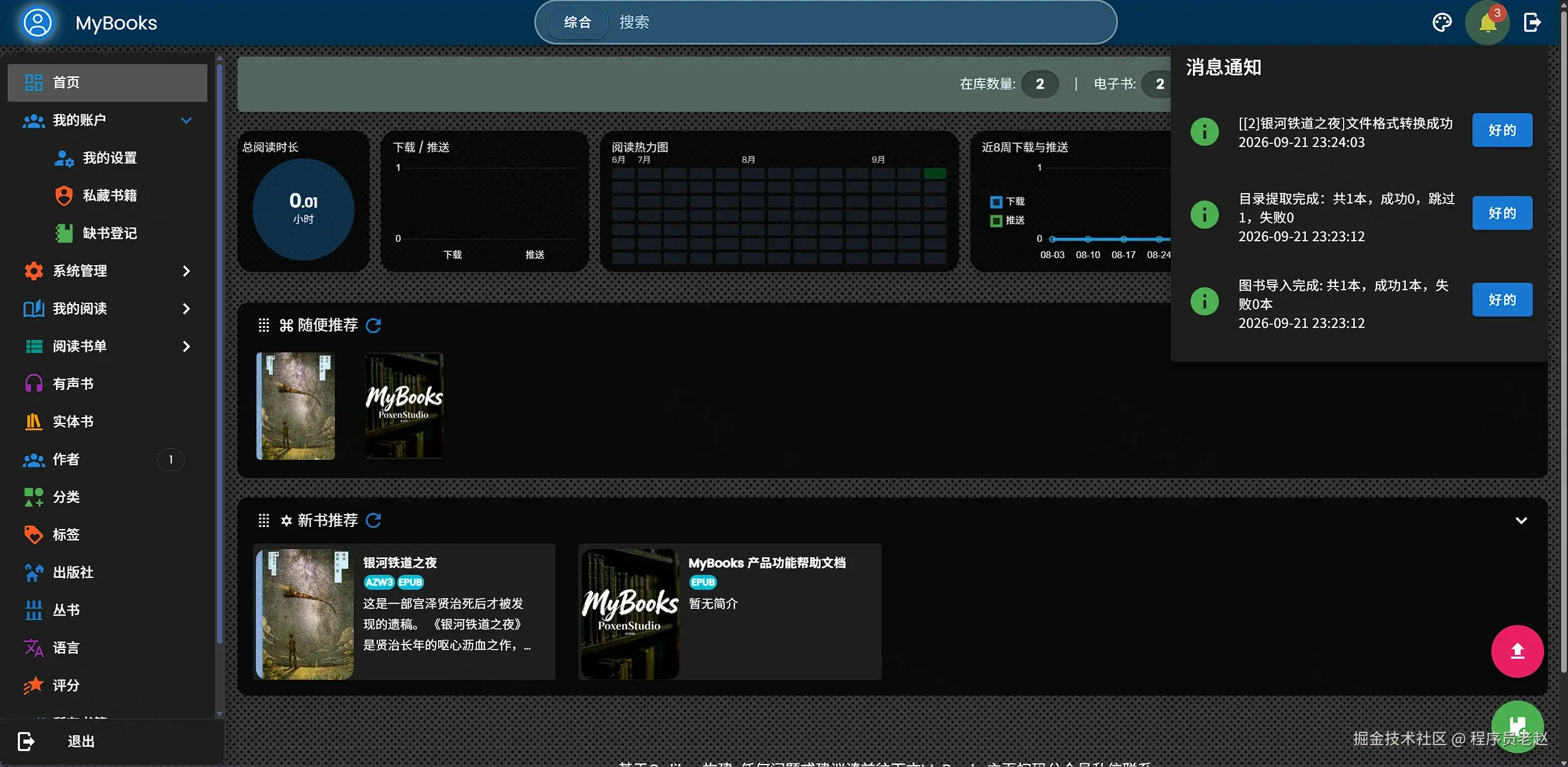Image resolution: width=1568 pixels, height=767 pixels.
Task: Click the notification bell icon
Action: (x=1488, y=23)
